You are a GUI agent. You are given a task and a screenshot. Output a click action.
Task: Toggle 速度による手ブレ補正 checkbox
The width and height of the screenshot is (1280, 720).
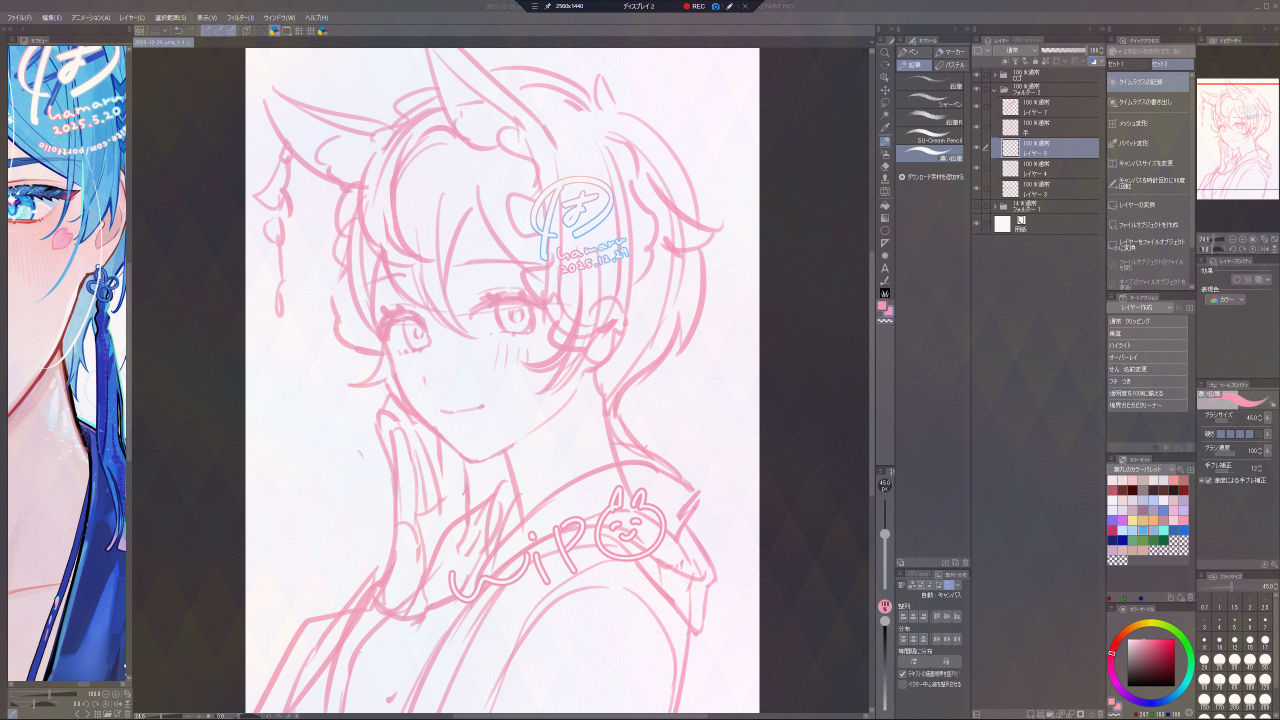point(1203,480)
